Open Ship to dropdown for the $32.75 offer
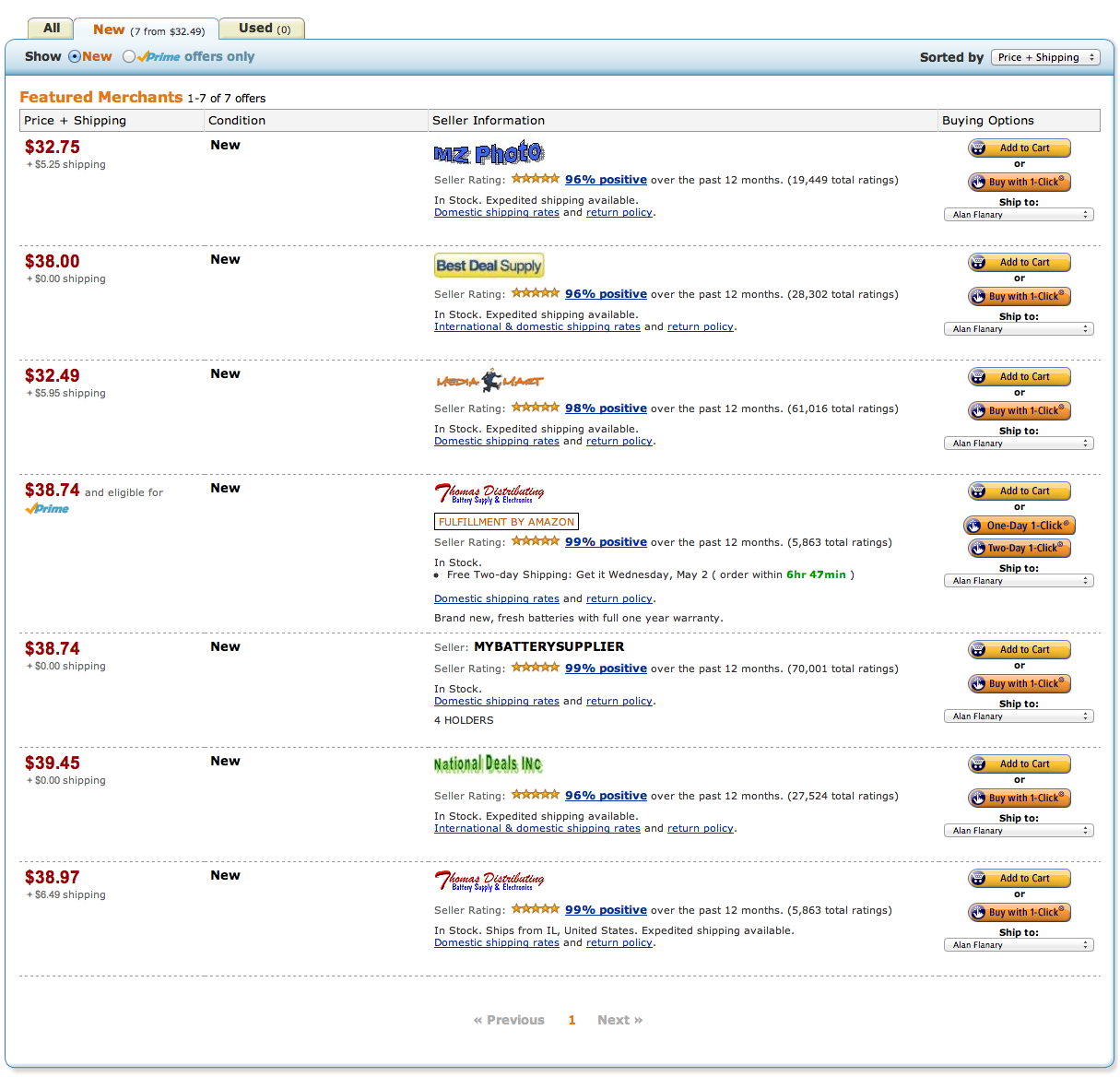The width and height of the screenshot is (1120, 1077). [1019, 215]
